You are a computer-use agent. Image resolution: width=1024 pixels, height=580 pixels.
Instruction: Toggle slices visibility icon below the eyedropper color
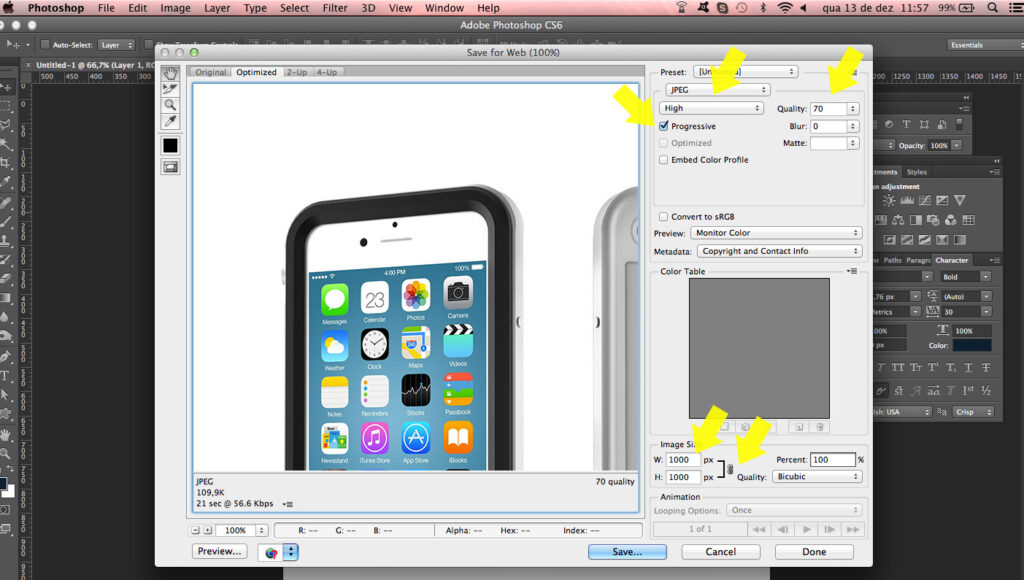point(170,167)
